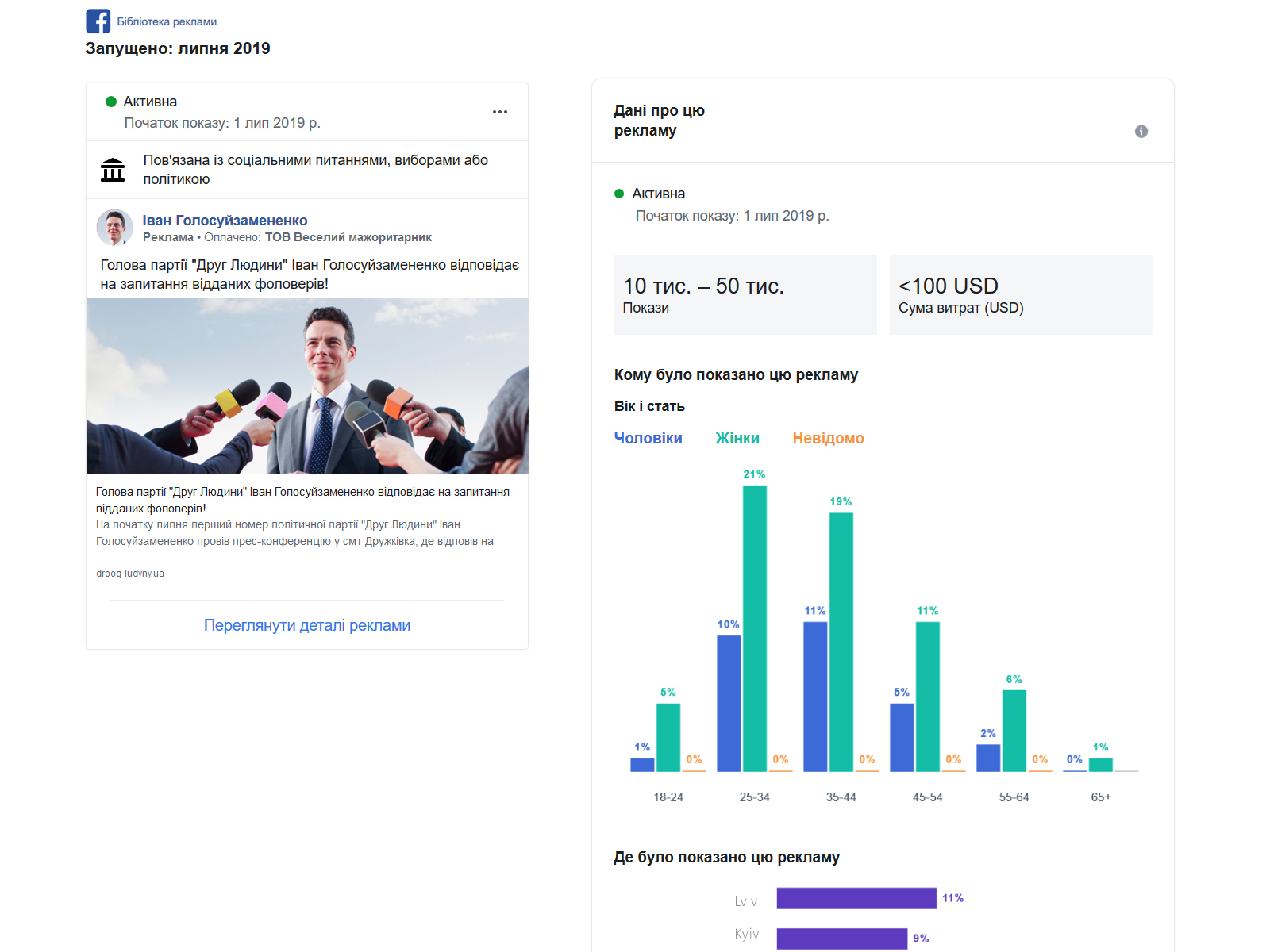Image resolution: width=1270 pixels, height=952 pixels.
Task: Click the 10 тис. – 50 тис. impressions box
Action: 745,295
